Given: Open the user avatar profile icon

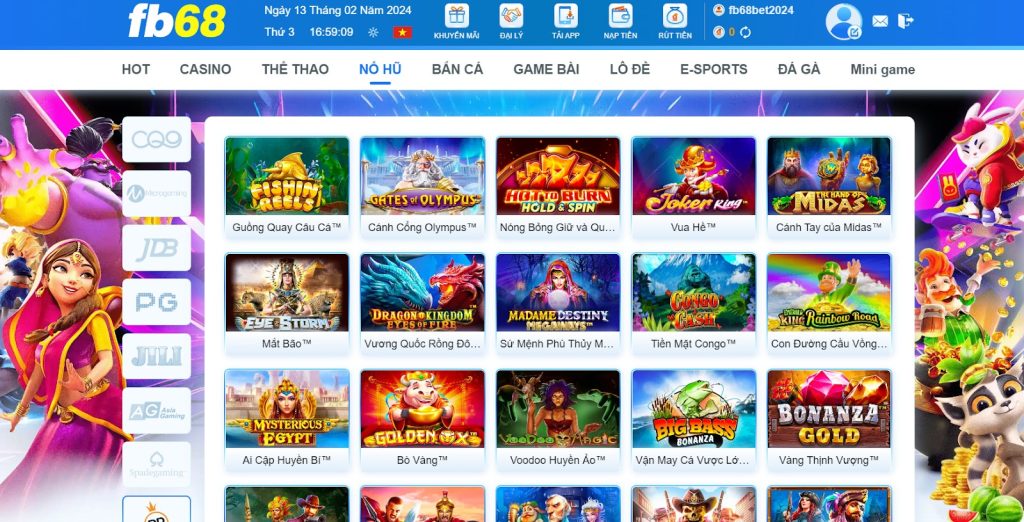Looking at the screenshot, I should 843,22.
